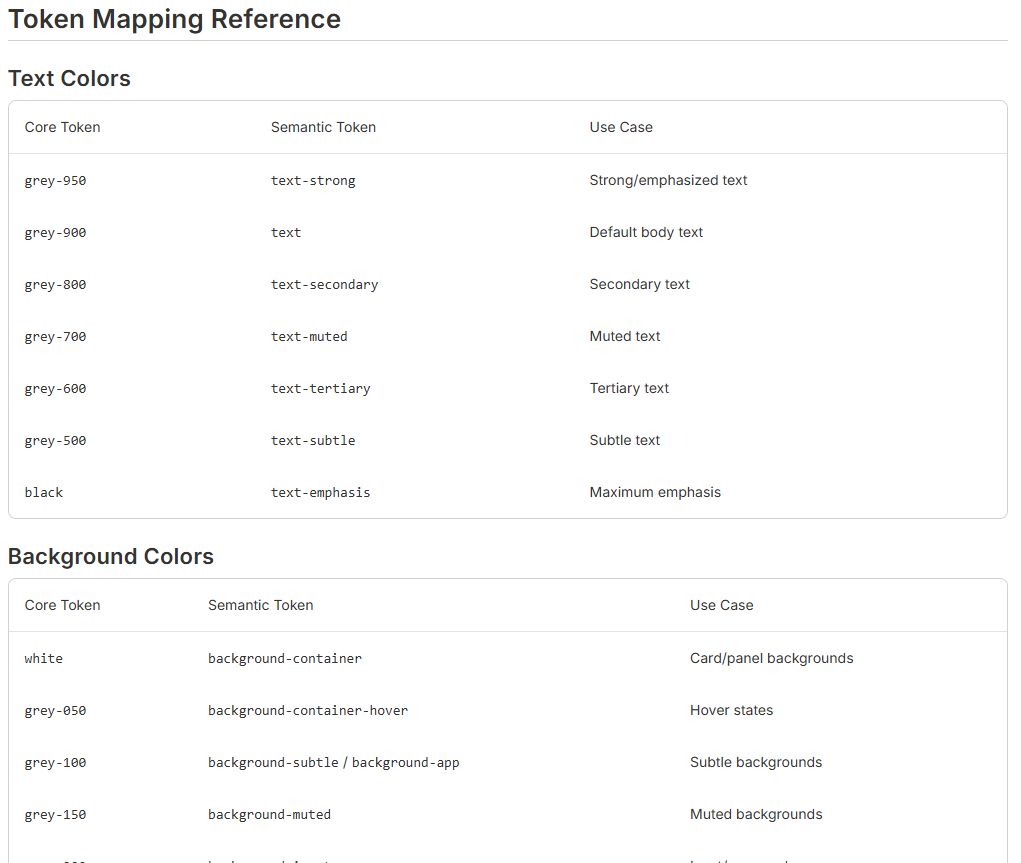
Task: Click 'Card/panel backgrounds' use case
Action: (772, 658)
